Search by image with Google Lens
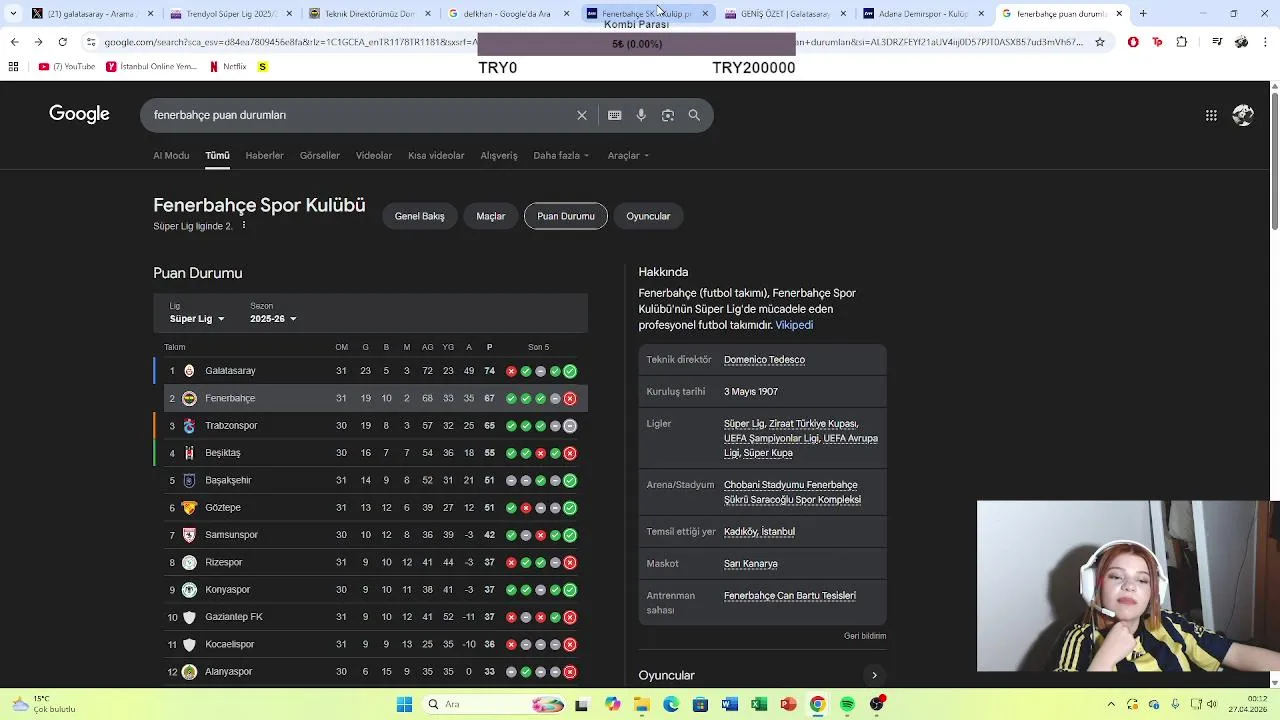Image resolution: width=1280 pixels, height=720 pixels. (x=668, y=115)
